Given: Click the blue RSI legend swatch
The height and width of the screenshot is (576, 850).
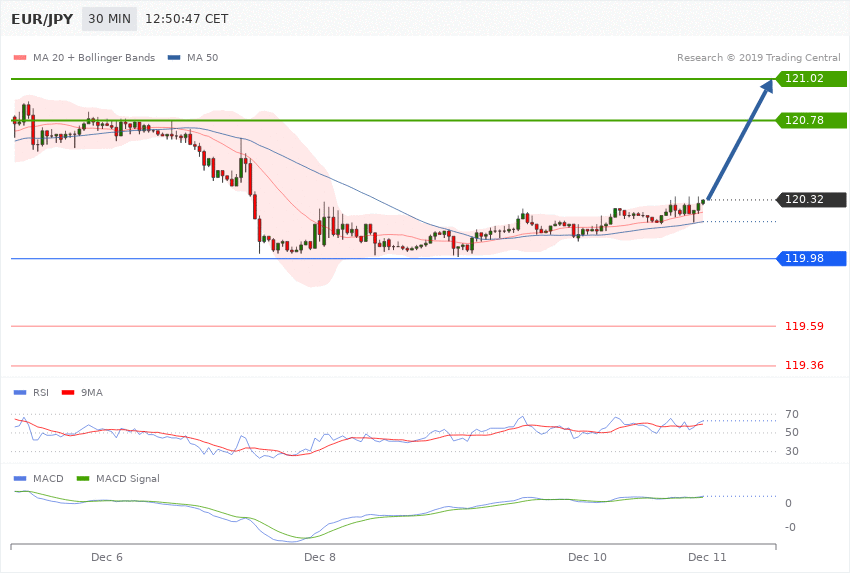Looking at the screenshot, I should pos(20,392).
